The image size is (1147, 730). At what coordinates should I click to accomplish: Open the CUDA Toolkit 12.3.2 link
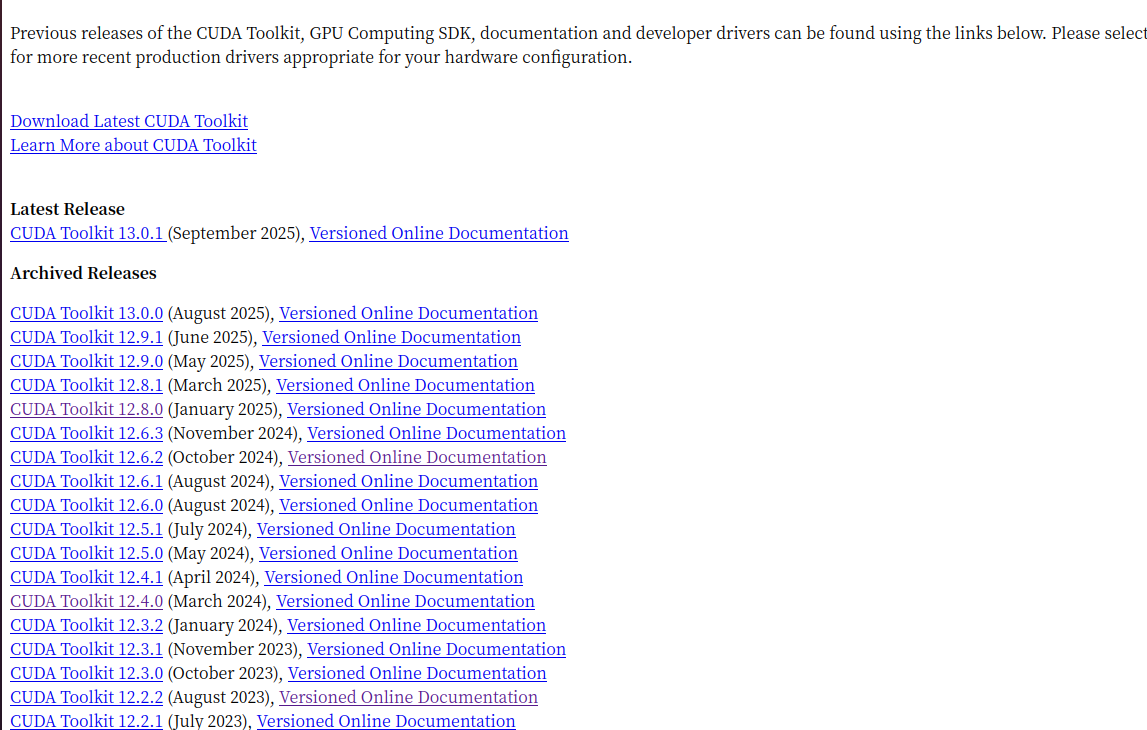point(86,625)
